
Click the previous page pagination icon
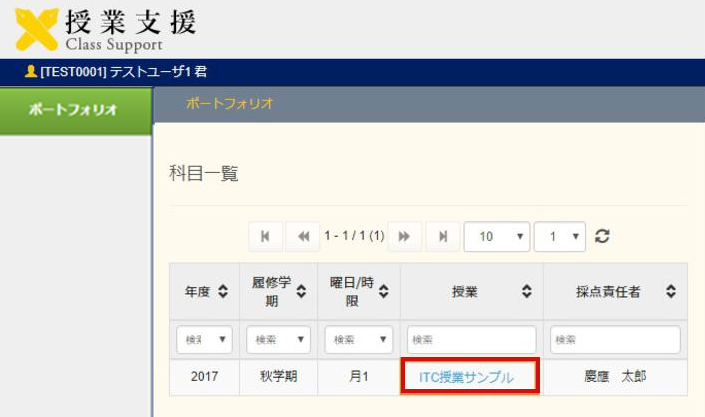click(301, 237)
